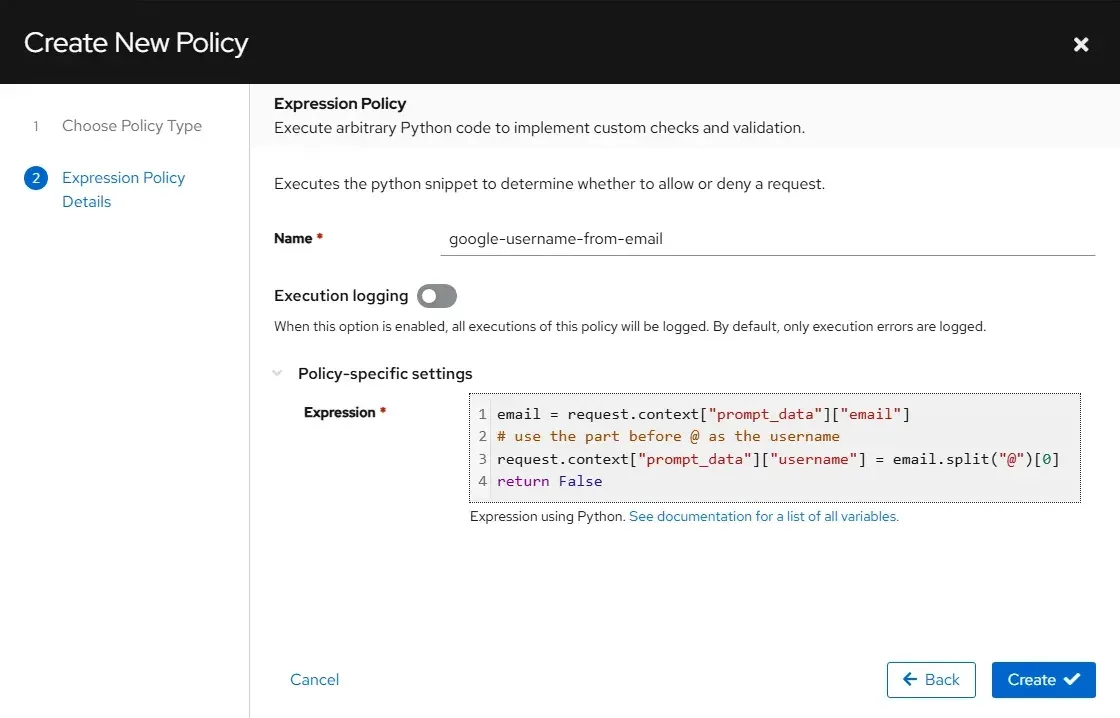
Task: Click the 'Expression using Python.' helper text
Action: click(547, 517)
